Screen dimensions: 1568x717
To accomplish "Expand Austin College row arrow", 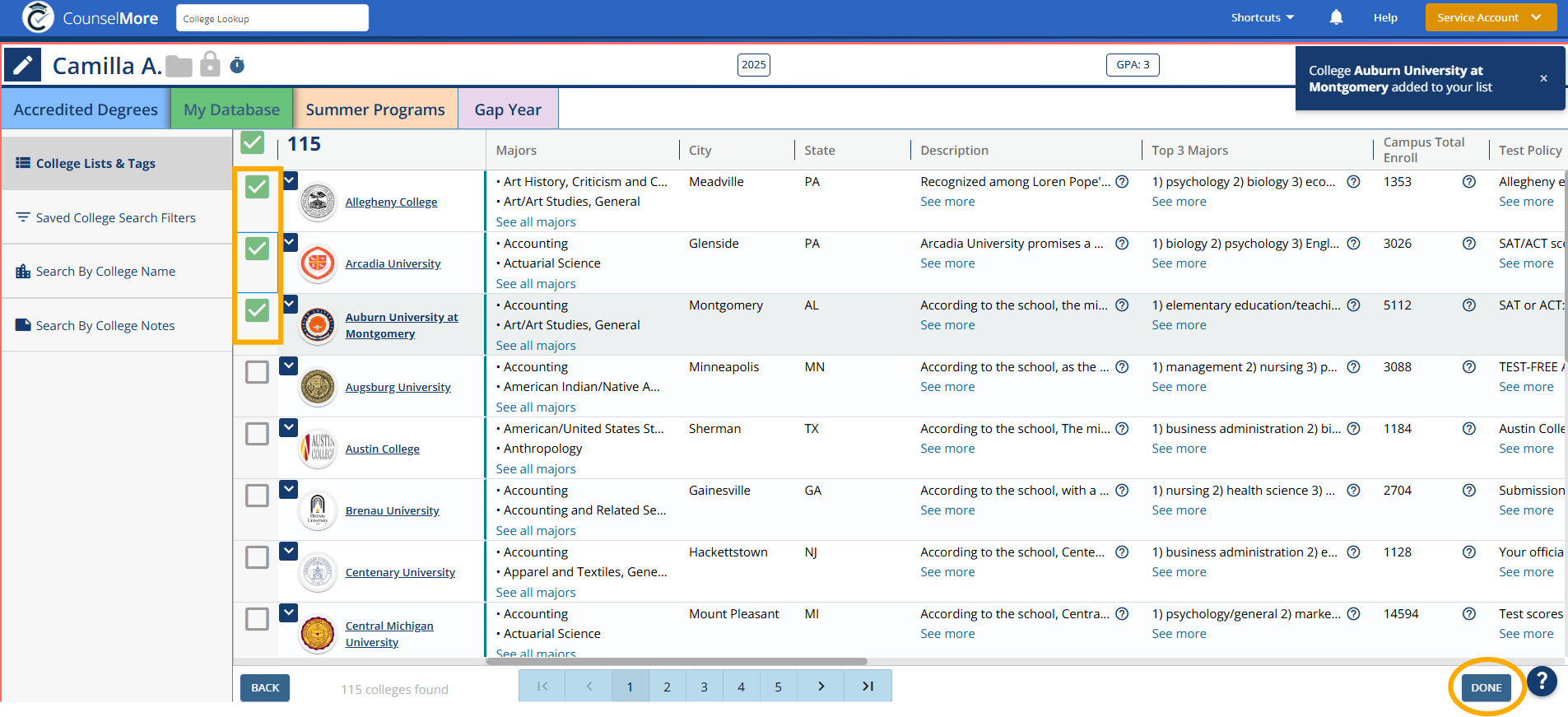I will pos(289,427).
